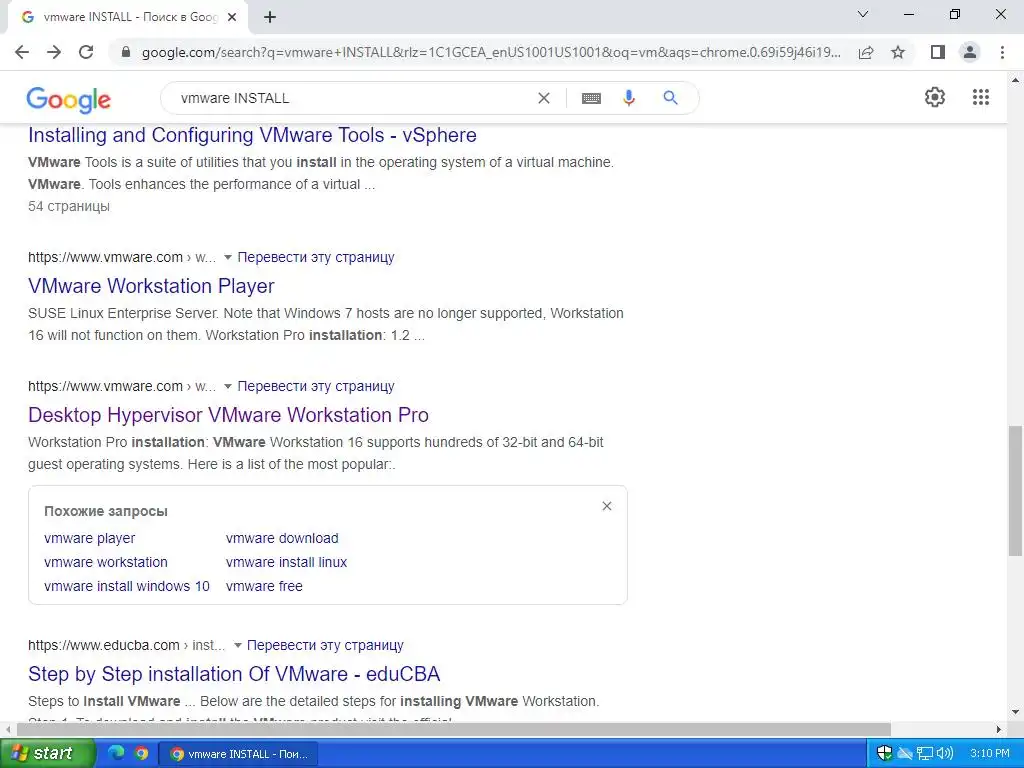This screenshot has width=1024, height=768.
Task: Click the scroll up arrow
Action: 1015,80
